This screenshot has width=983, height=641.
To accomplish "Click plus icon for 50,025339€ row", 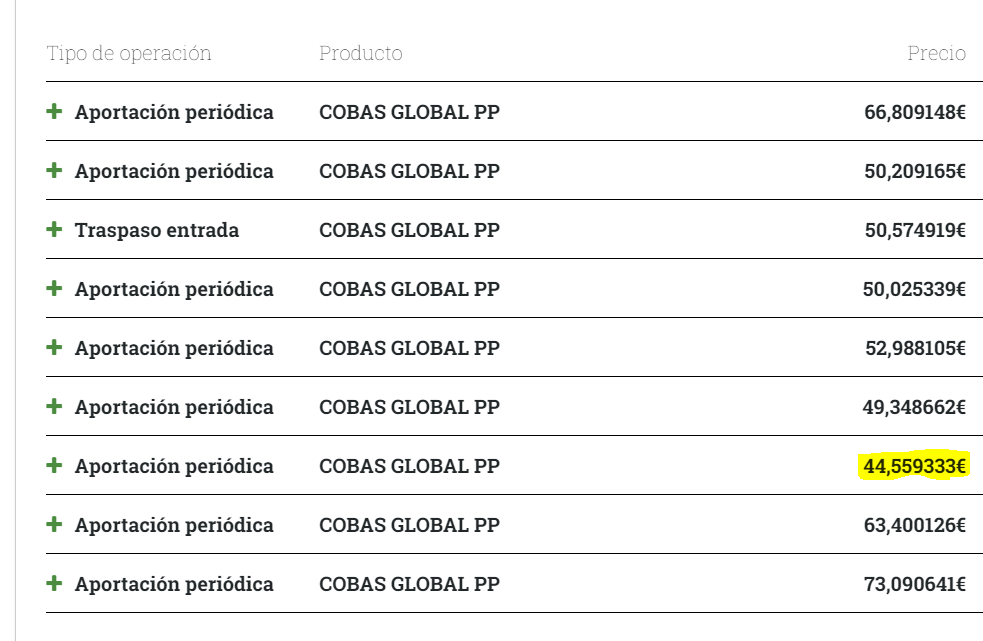I will coord(55,289).
